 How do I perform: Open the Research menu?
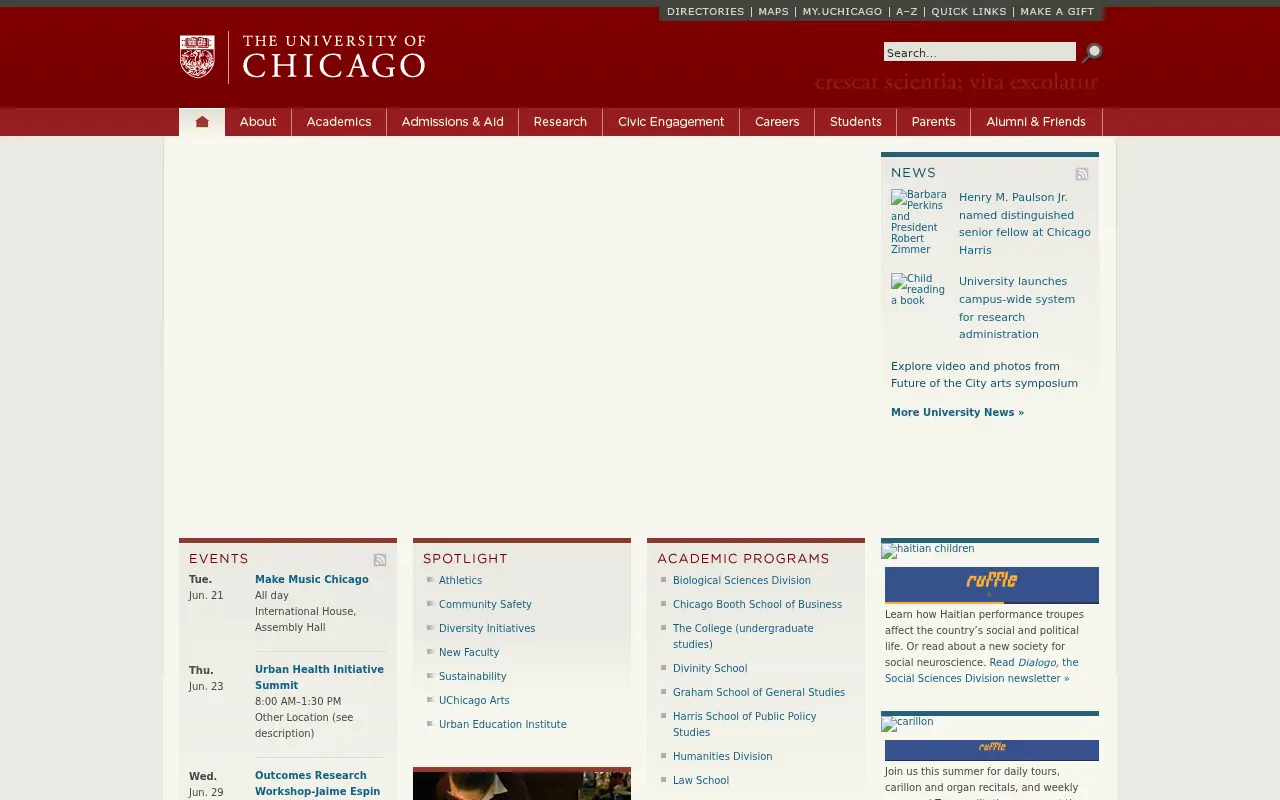tap(560, 122)
